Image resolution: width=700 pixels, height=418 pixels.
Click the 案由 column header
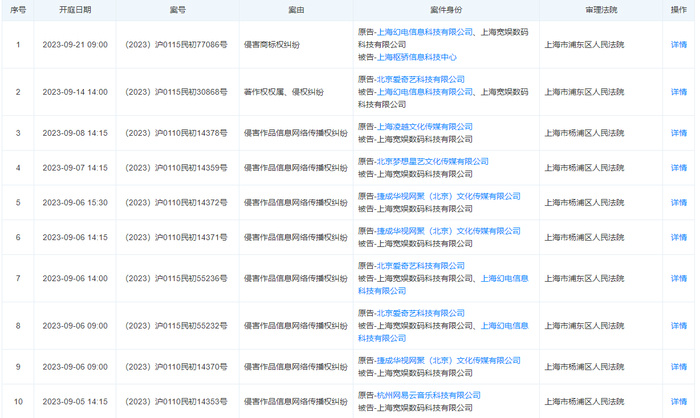(x=296, y=10)
